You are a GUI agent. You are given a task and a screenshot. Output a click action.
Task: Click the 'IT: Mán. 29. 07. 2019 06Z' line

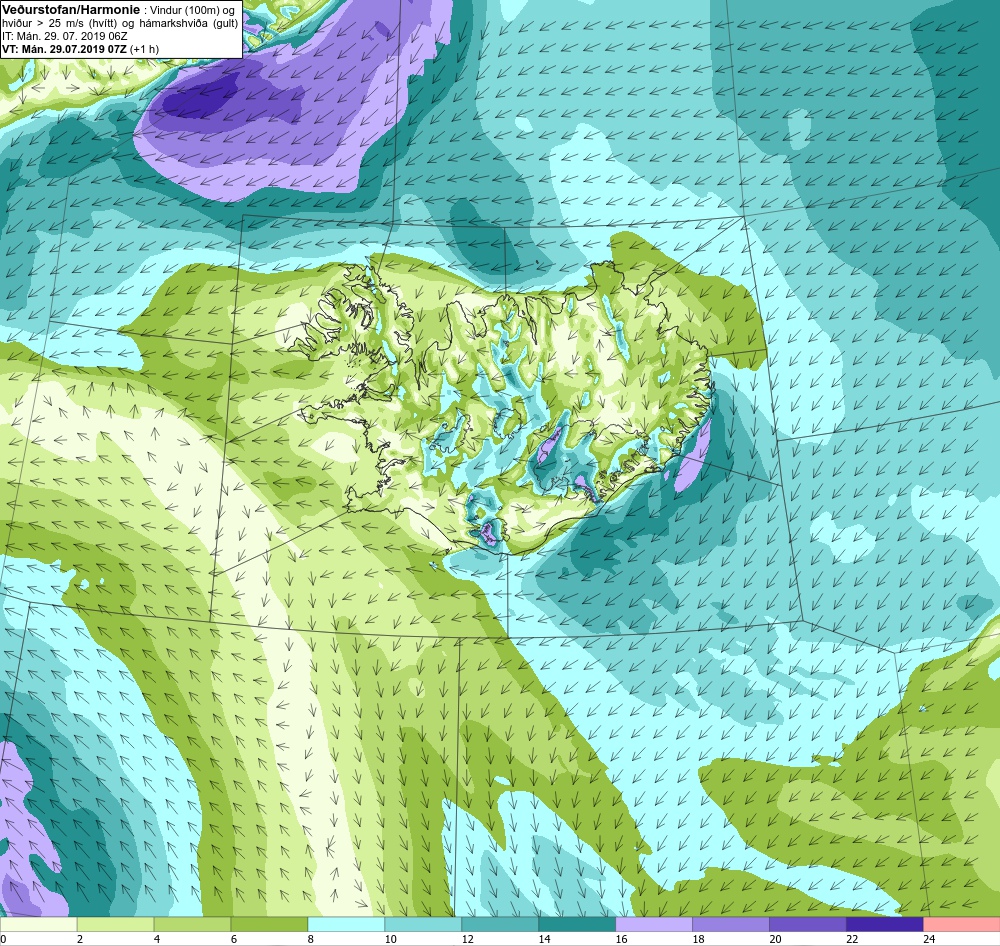click(x=65, y=36)
